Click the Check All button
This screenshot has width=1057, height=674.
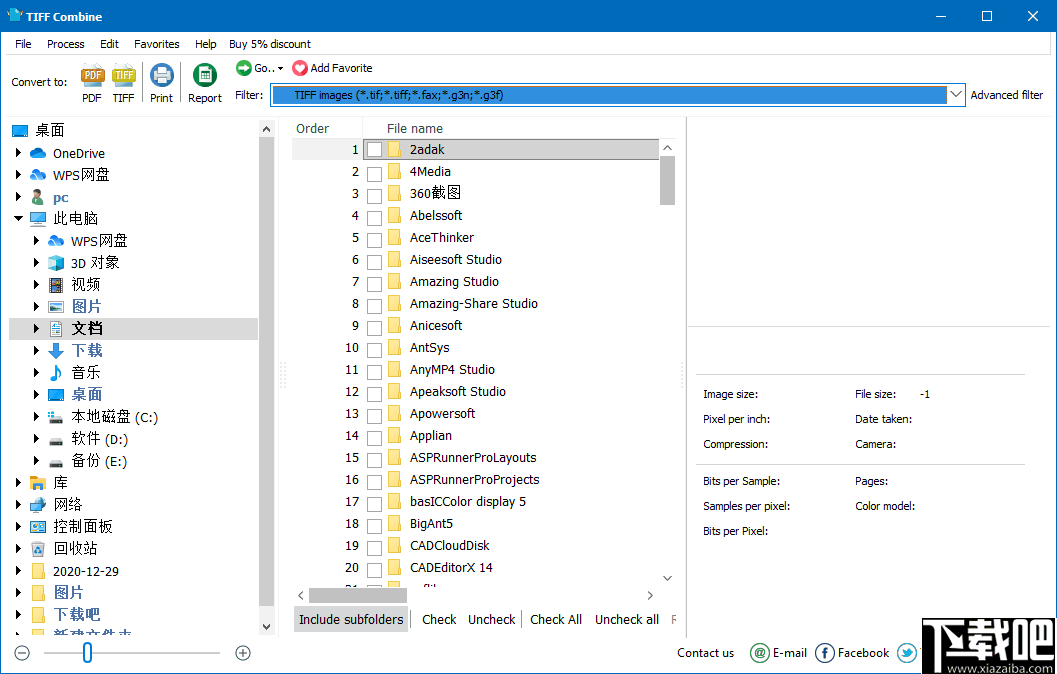click(x=555, y=619)
